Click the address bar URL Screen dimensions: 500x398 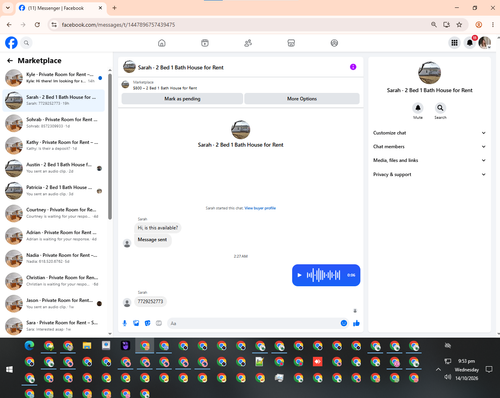pos(118,25)
